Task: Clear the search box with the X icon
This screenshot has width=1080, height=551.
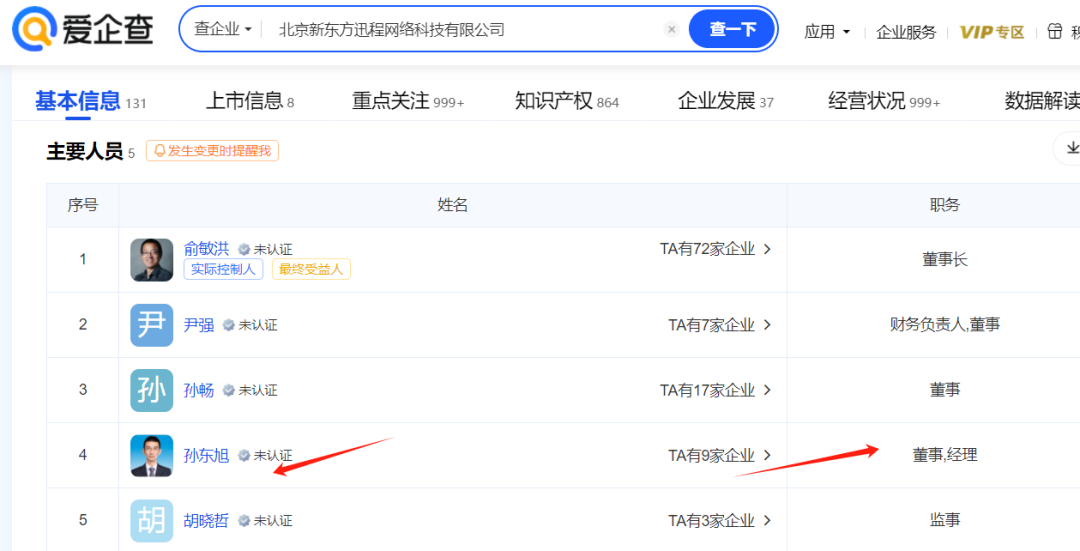Action: coord(672,30)
